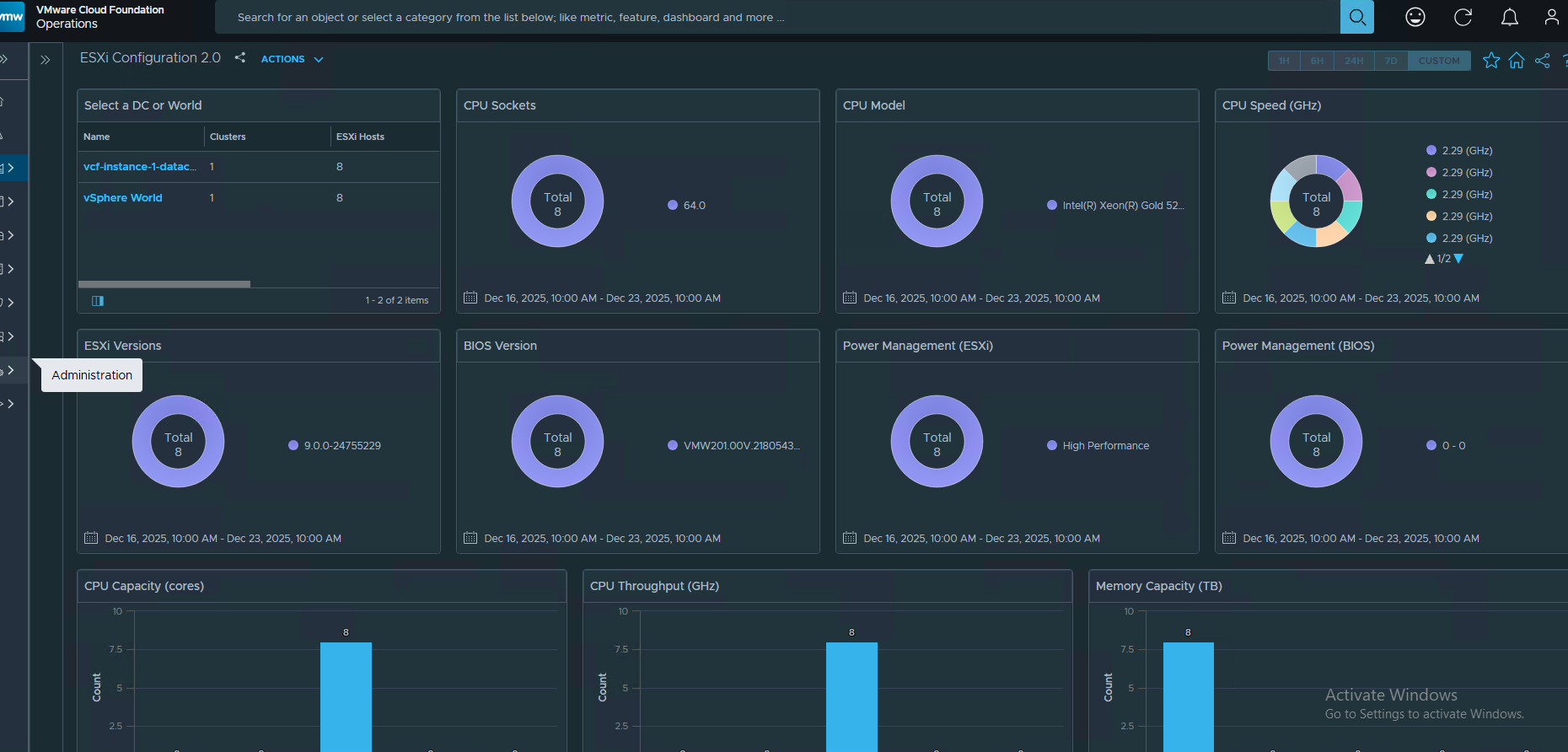Toggle 2.29 (GHz) purple legend entry first
The image size is (1568, 752).
1466,151
